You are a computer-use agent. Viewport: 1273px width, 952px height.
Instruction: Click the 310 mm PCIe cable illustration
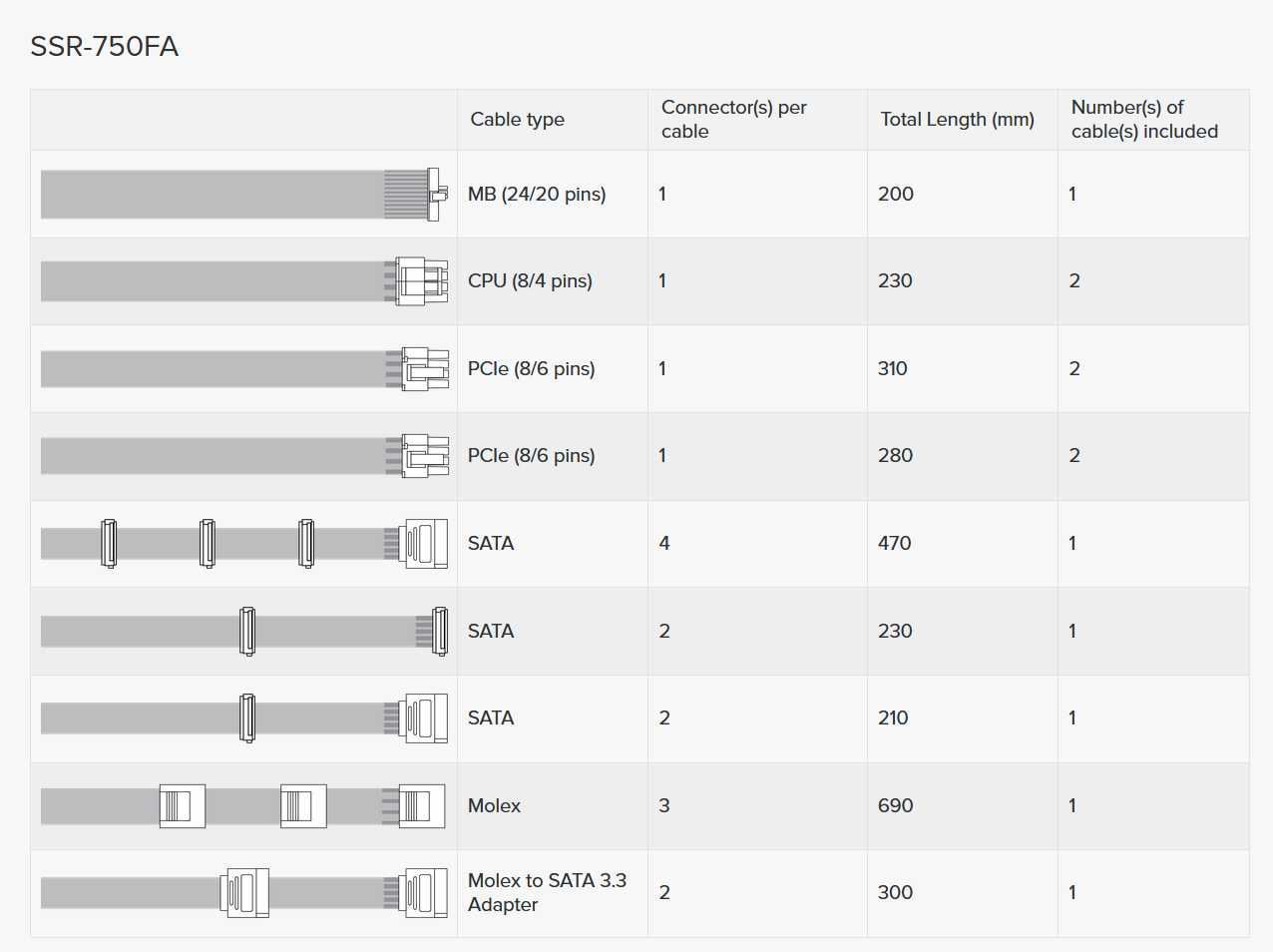click(x=244, y=368)
